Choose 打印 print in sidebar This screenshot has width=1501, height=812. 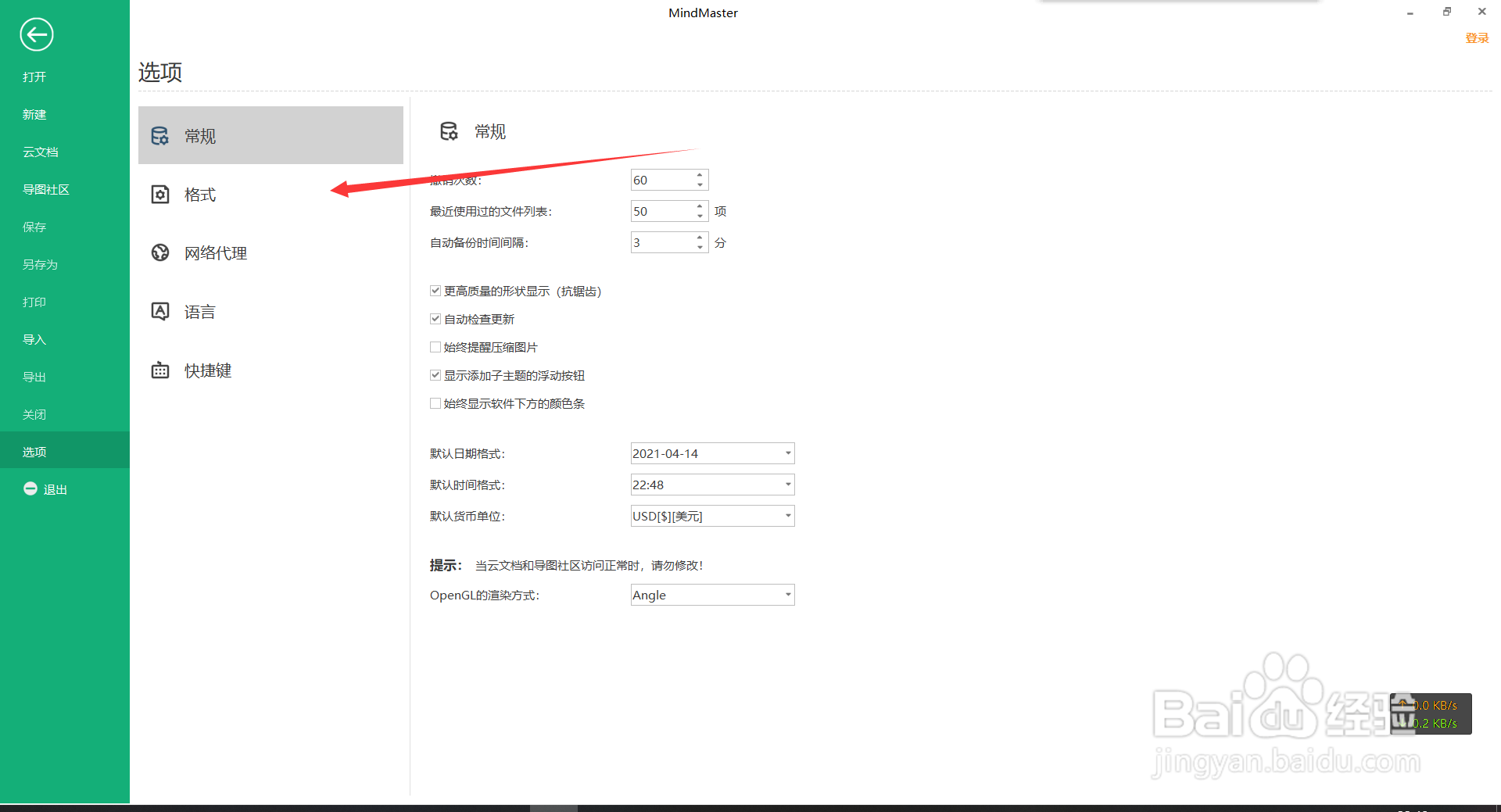(x=34, y=302)
